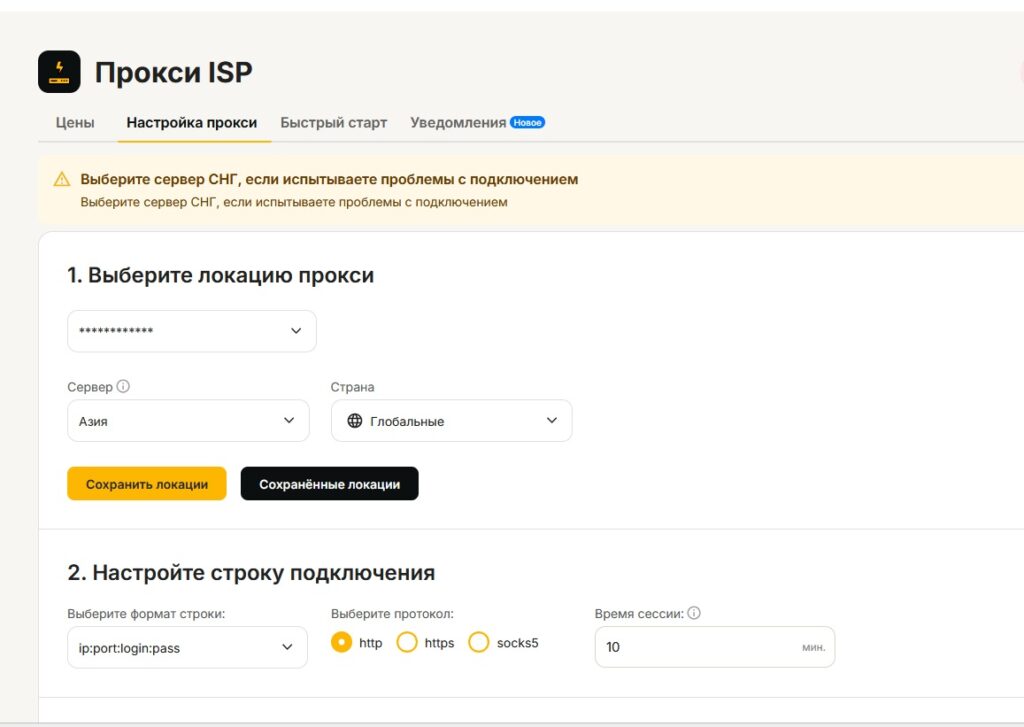Switch to the Настройка прокси tab
This screenshot has width=1024, height=727.
coord(192,123)
